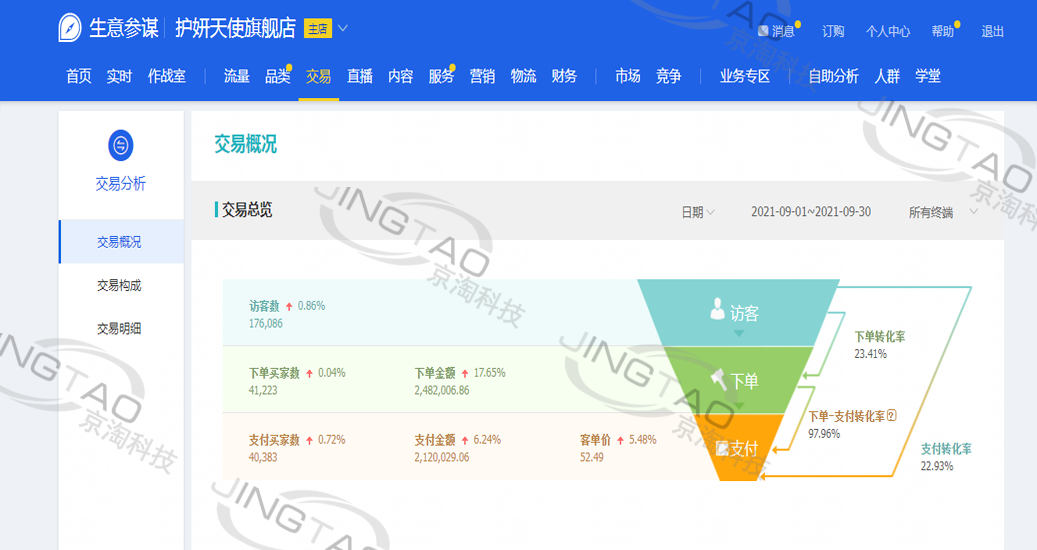The image size is (1037, 550).
Task: Click the 退出 logout link
Action: 992,31
